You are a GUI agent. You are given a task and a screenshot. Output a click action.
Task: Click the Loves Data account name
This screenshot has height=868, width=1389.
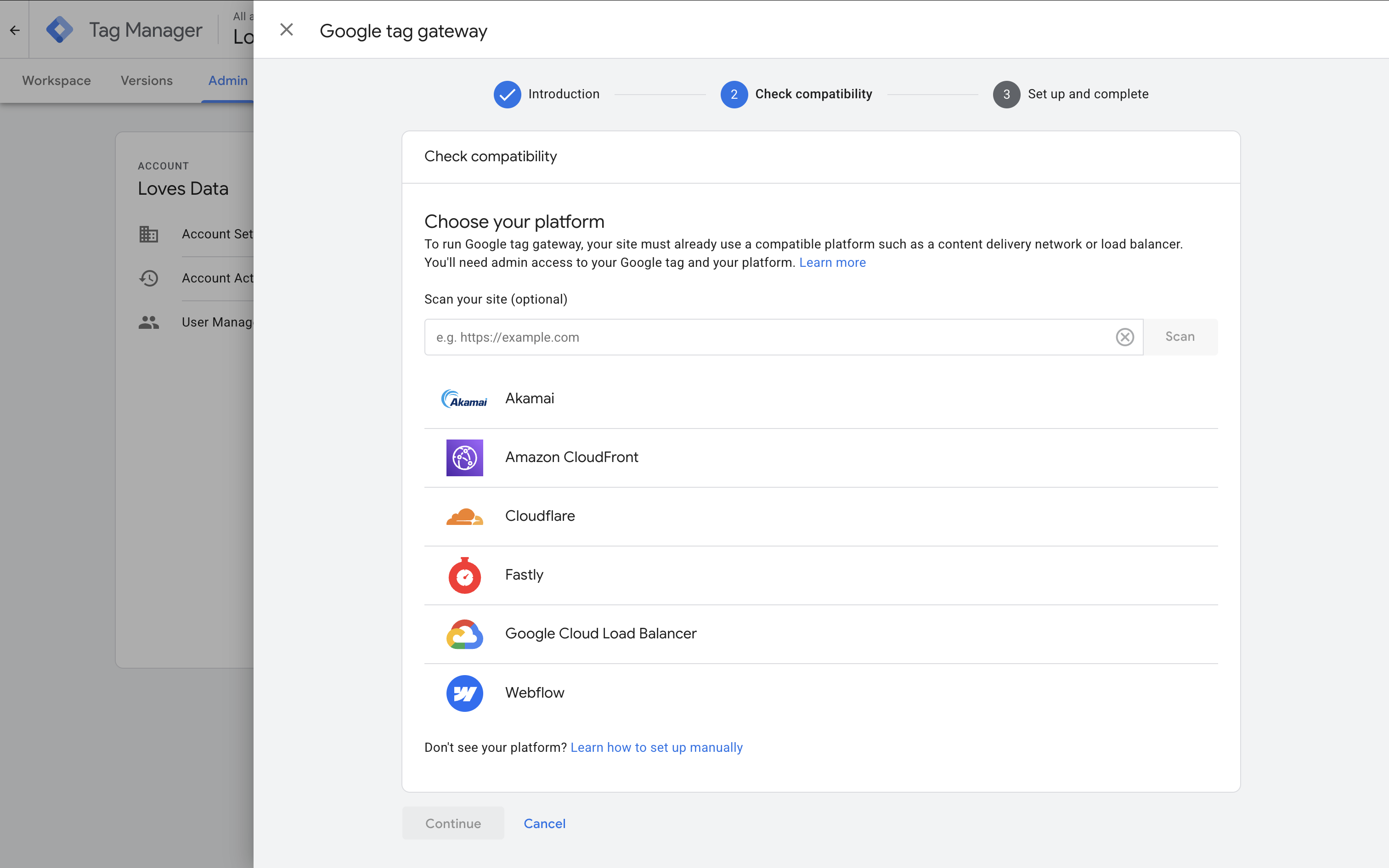[183, 189]
